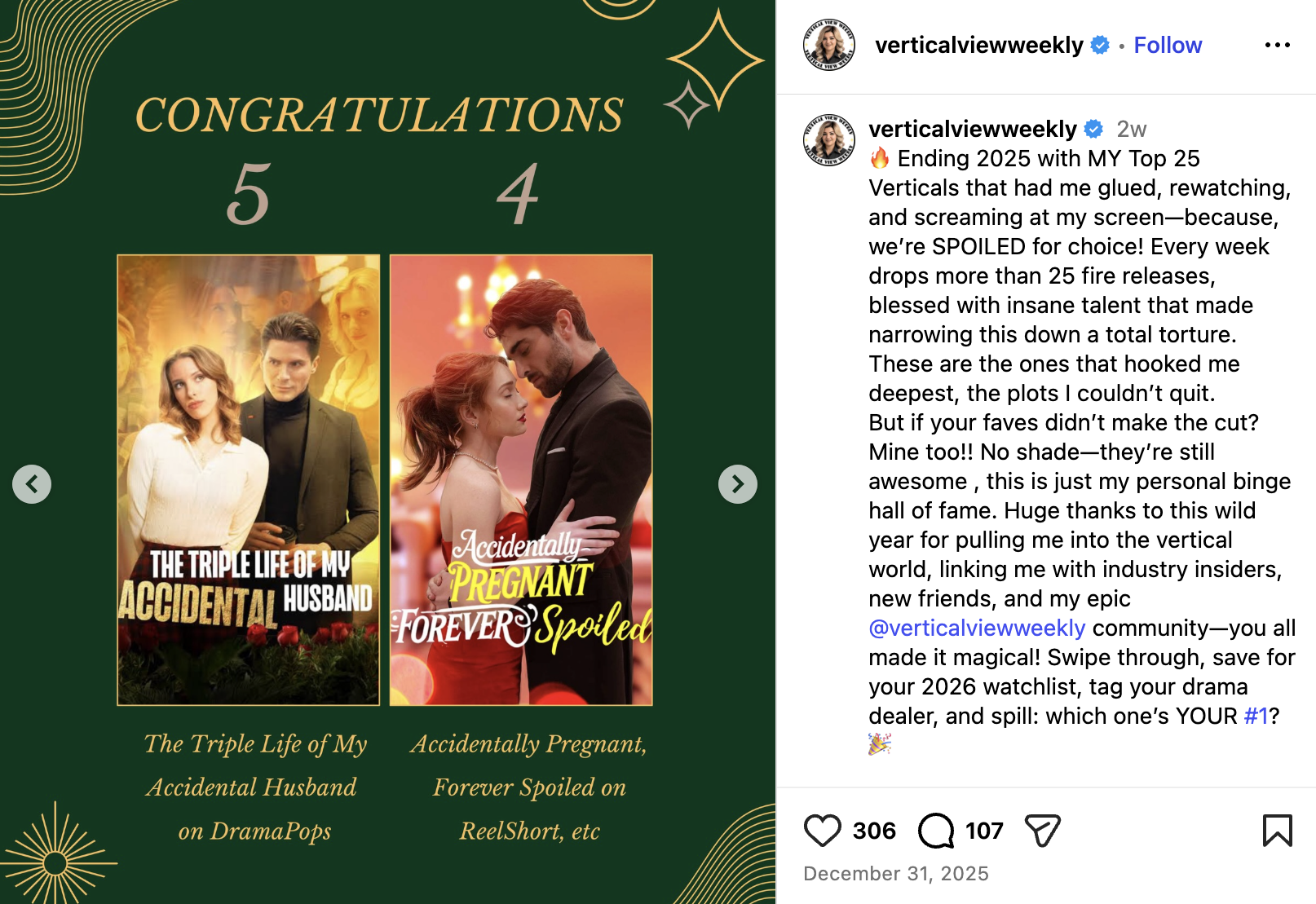Open the caption author username link
Viewport: 1316px width, 904px height.
(x=973, y=129)
